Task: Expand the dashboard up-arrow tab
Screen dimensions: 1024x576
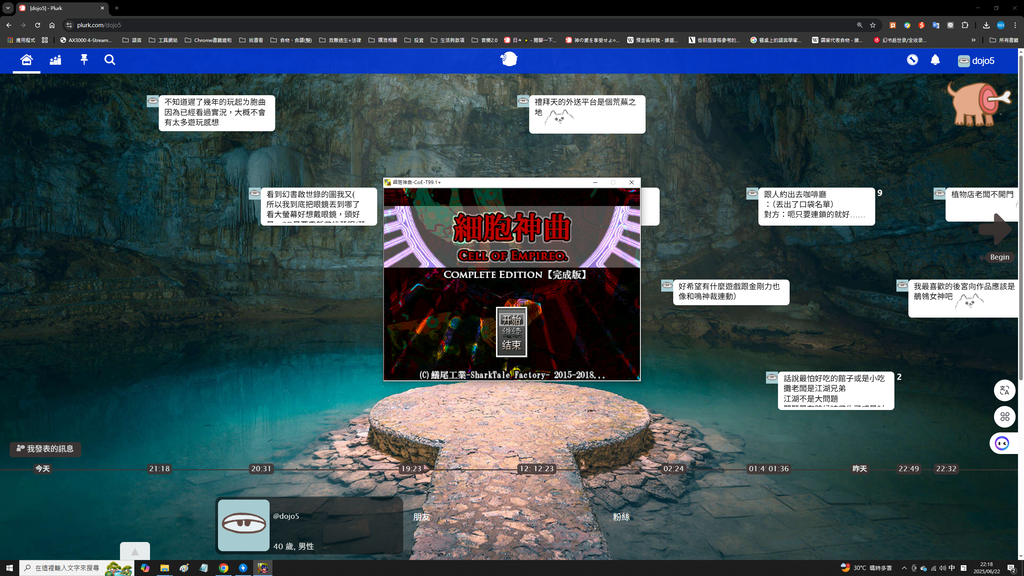Action: 135,551
